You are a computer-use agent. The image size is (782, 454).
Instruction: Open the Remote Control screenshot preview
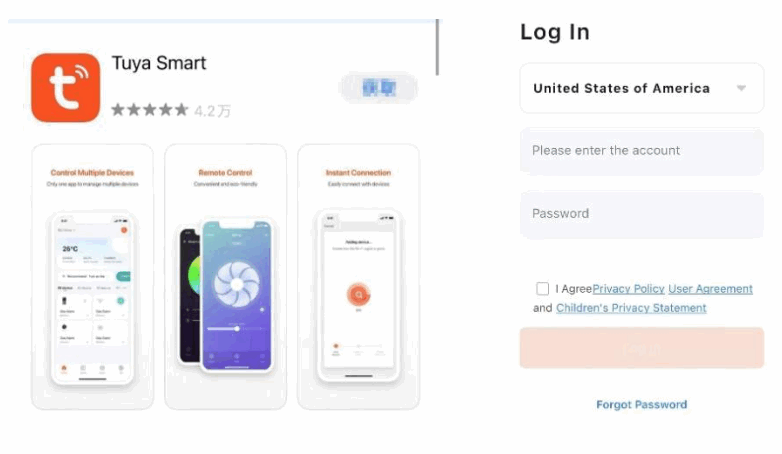225,277
